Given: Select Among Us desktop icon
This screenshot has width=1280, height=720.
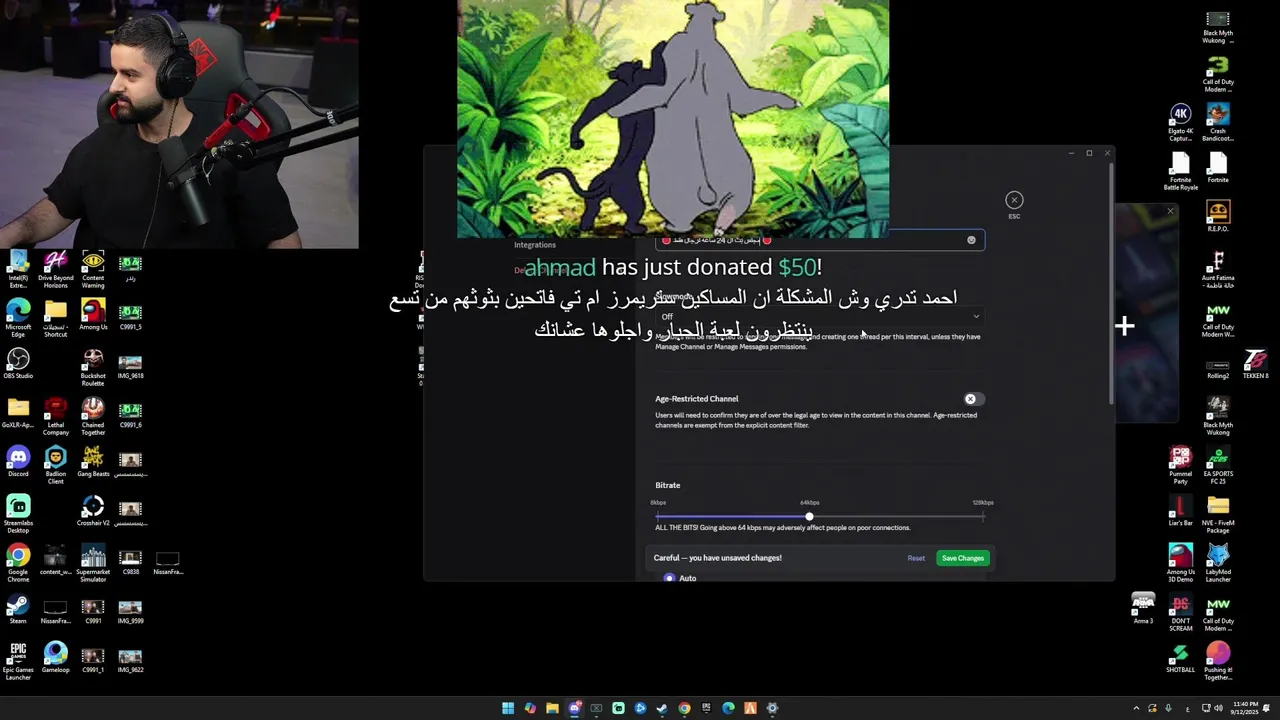Looking at the screenshot, I should [x=93, y=314].
